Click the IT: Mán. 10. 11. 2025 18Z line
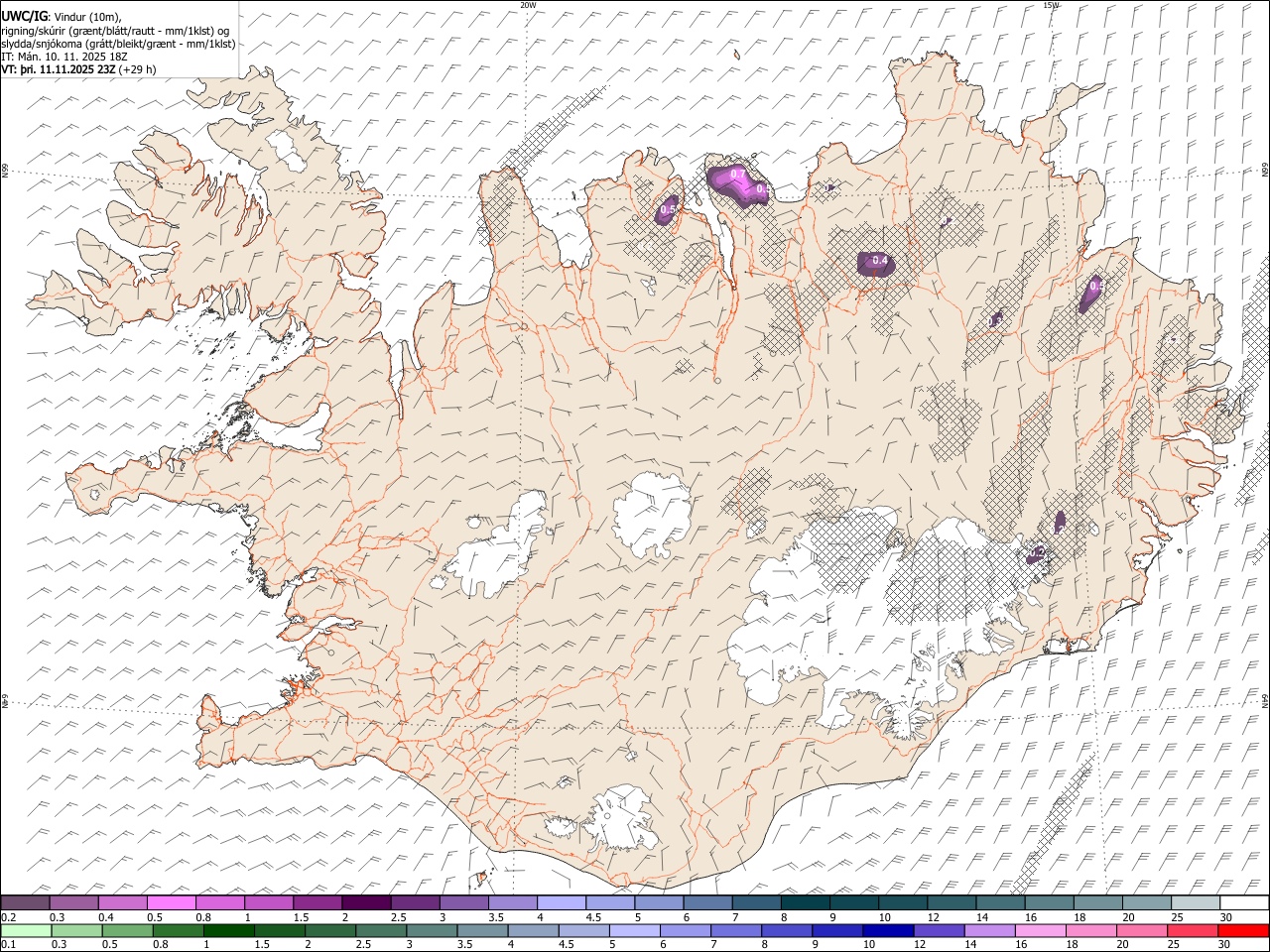The width and height of the screenshot is (1270, 952). pos(64,57)
